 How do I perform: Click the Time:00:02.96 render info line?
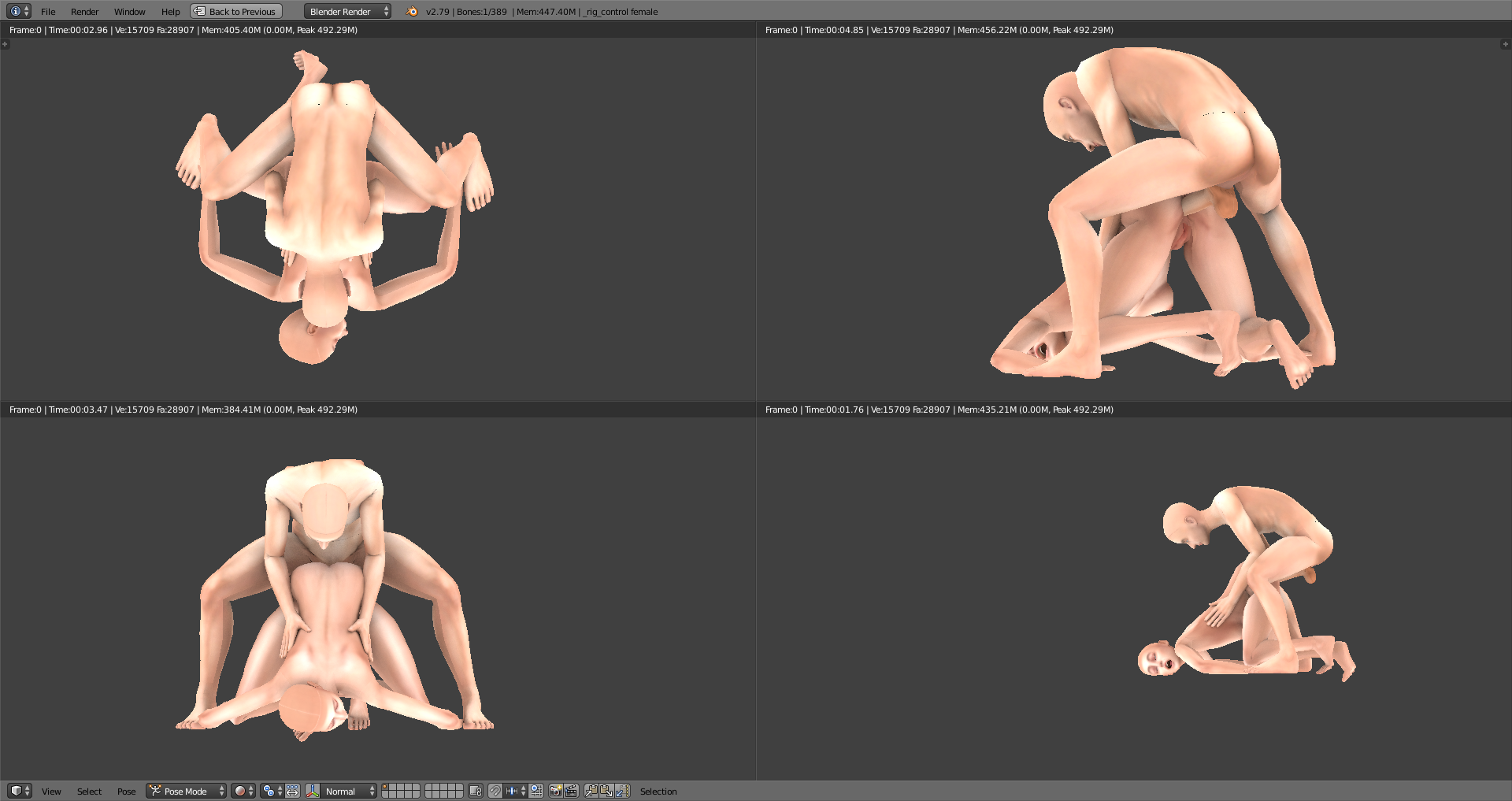183,30
